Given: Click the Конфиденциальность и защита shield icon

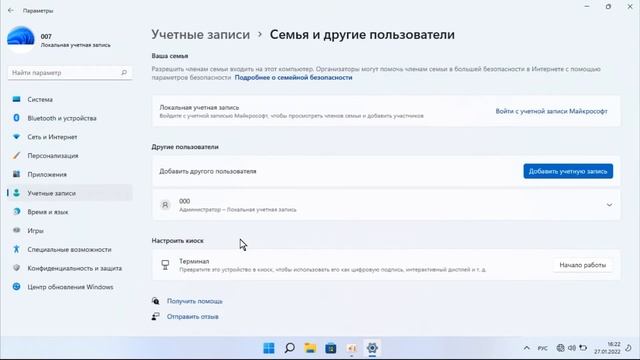Looking at the screenshot, I should point(16,268).
